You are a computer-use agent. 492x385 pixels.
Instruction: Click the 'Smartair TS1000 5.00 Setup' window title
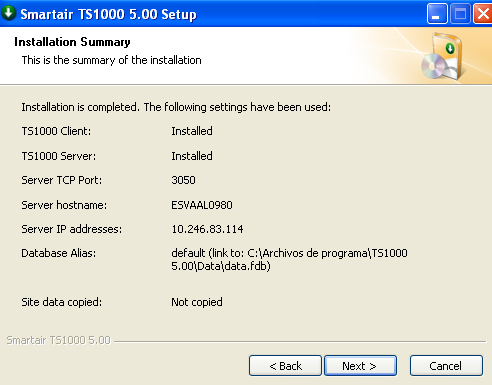point(108,14)
